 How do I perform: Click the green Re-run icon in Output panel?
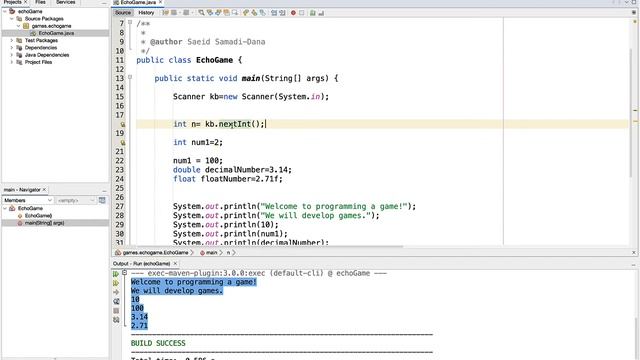[116, 274]
